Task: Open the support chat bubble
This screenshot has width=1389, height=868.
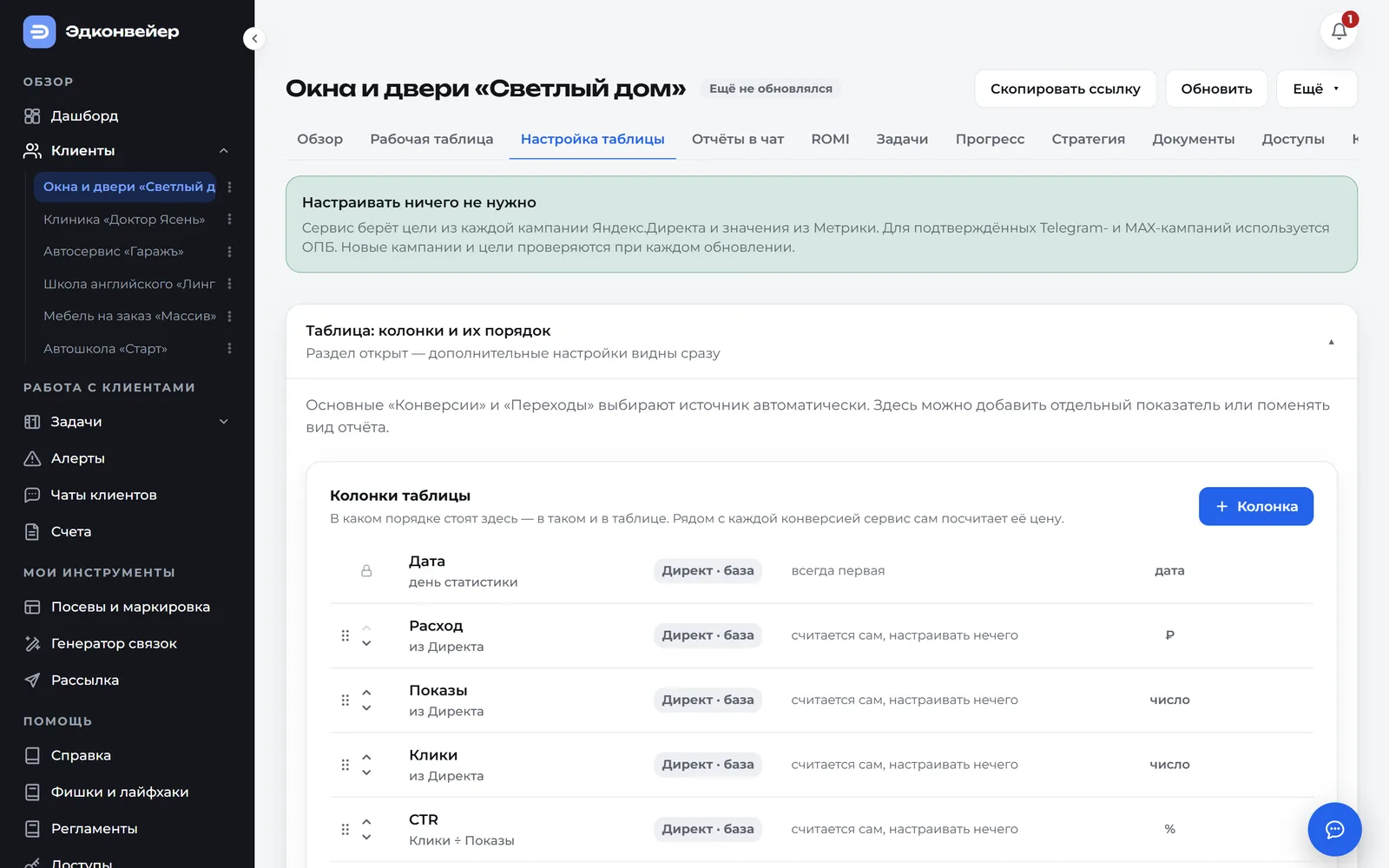Action: click(x=1334, y=830)
